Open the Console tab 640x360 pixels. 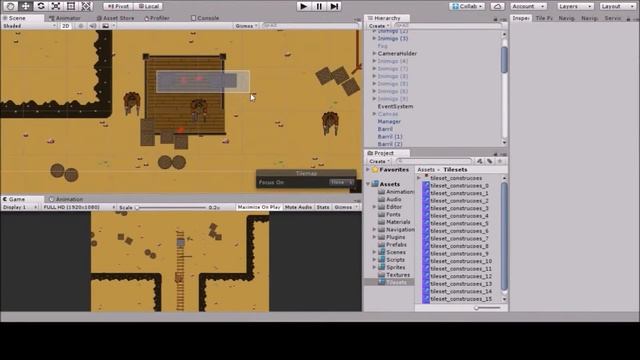click(205, 18)
